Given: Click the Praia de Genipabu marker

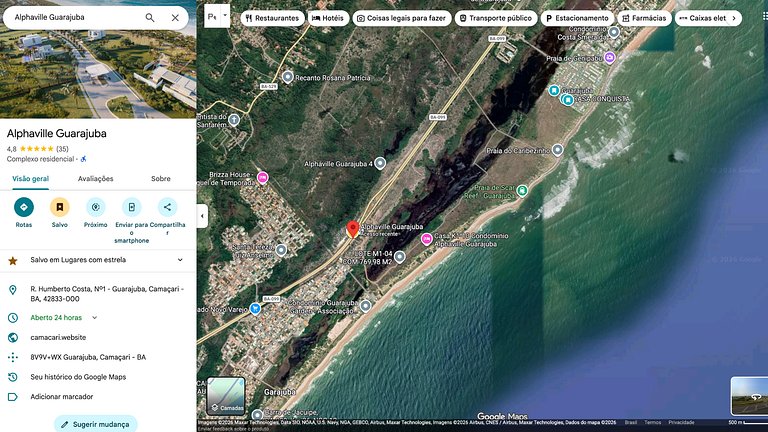Looking at the screenshot, I should click(x=609, y=57).
